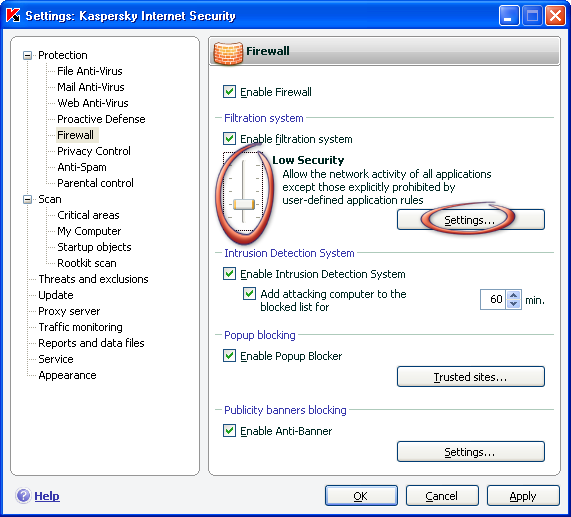The width and height of the screenshot is (571, 517).
Task: Toggle the Enable Firewall checkbox
Action: pyautogui.click(x=229, y=91)
